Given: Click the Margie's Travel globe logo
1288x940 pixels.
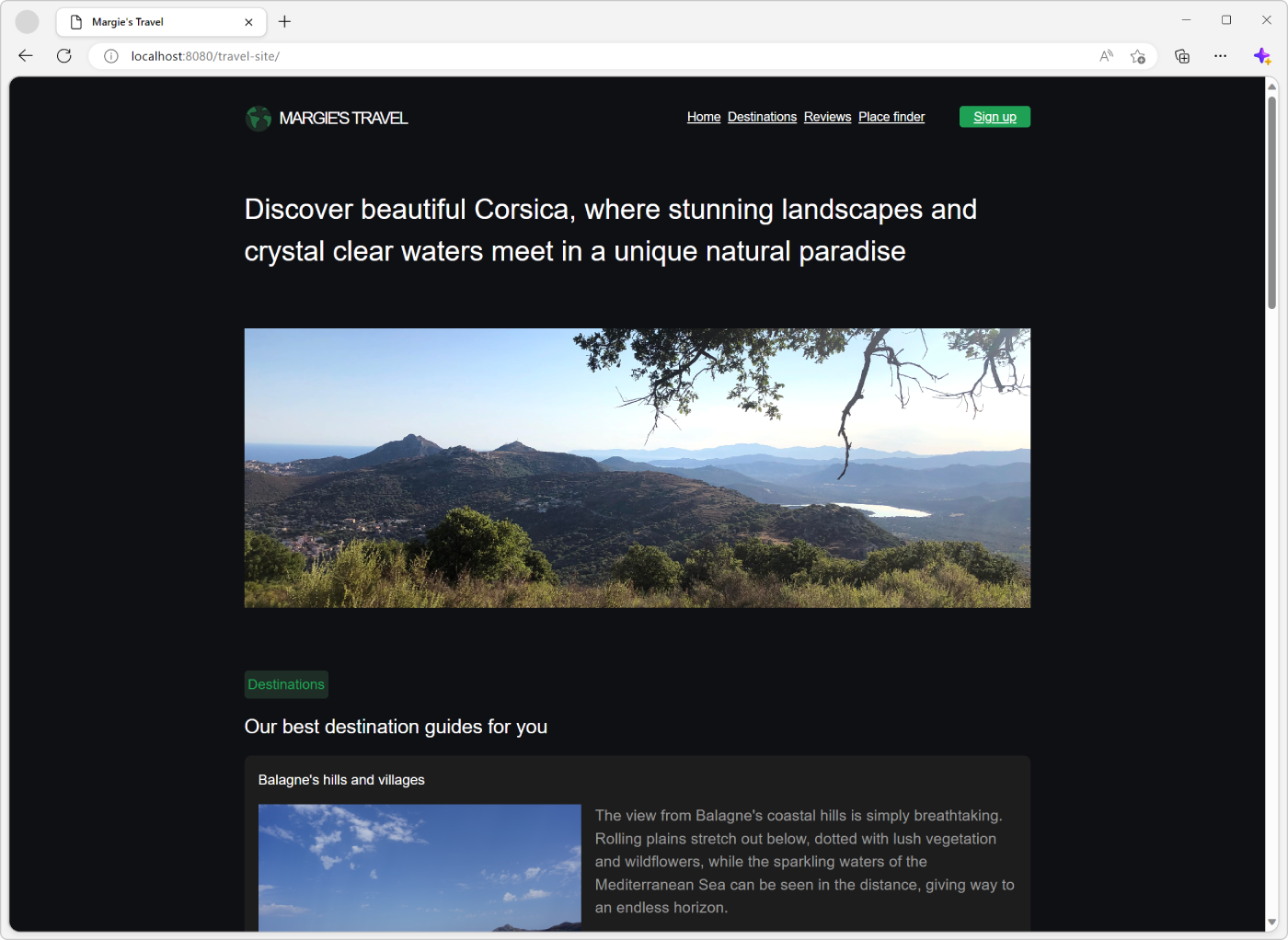Looking at the screenshot, I should (259, 118).
